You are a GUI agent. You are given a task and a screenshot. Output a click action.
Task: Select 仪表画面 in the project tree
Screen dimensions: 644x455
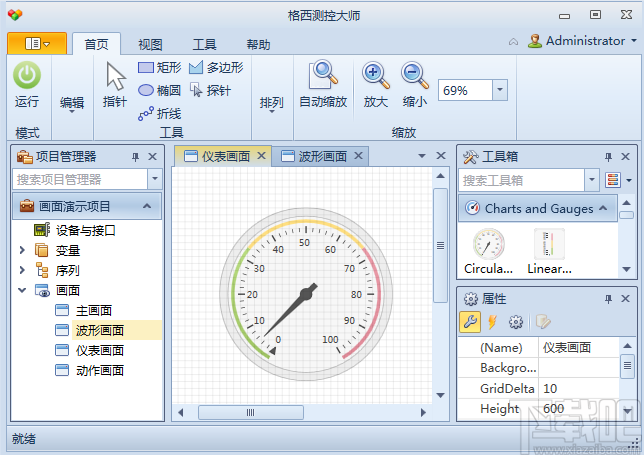pos(100,350)
